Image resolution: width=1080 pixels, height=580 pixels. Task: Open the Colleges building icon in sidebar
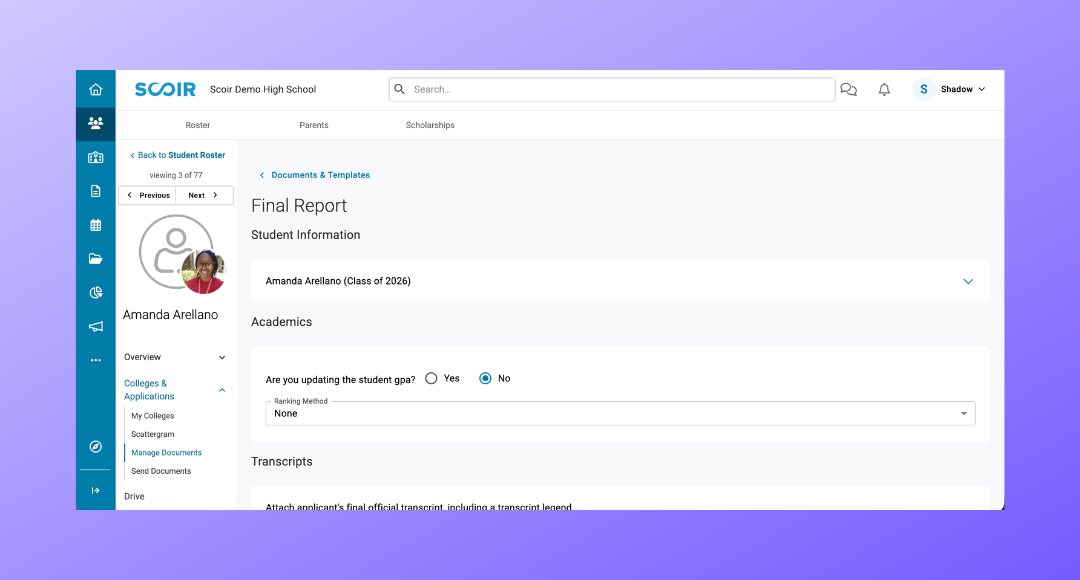click(95, 157)
